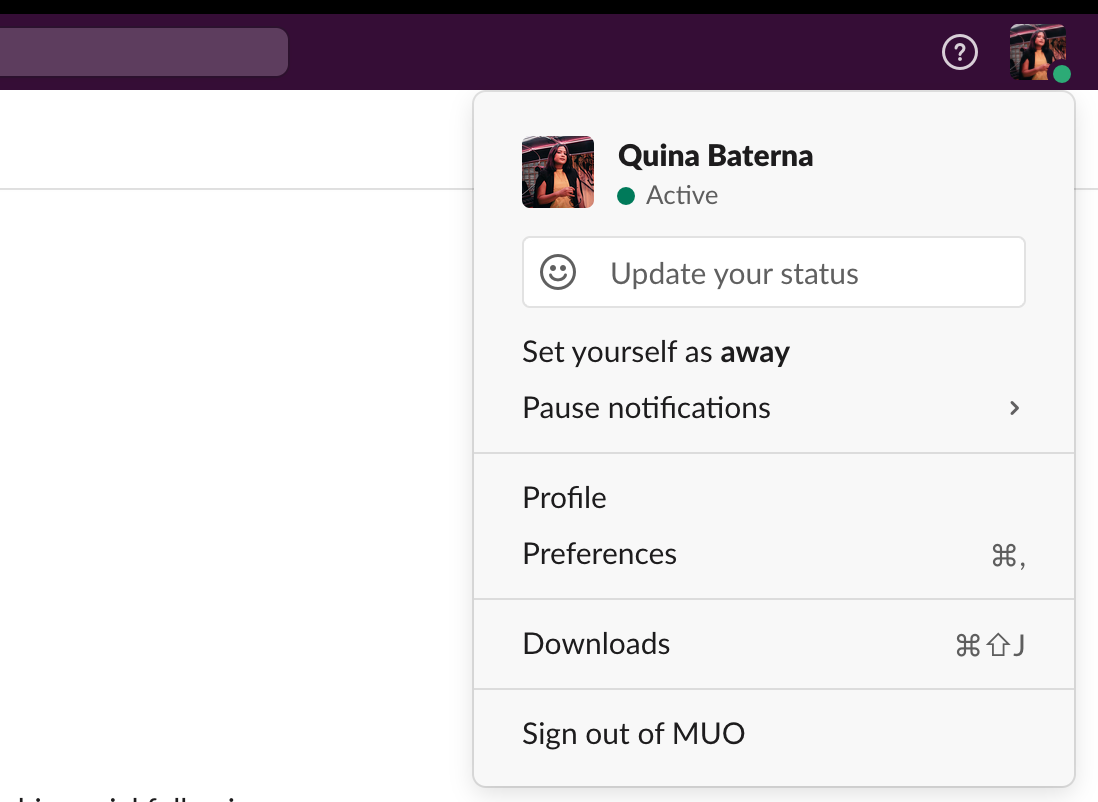
Task: Click the Quina Baterna name heading
Action: coord(715,156)
